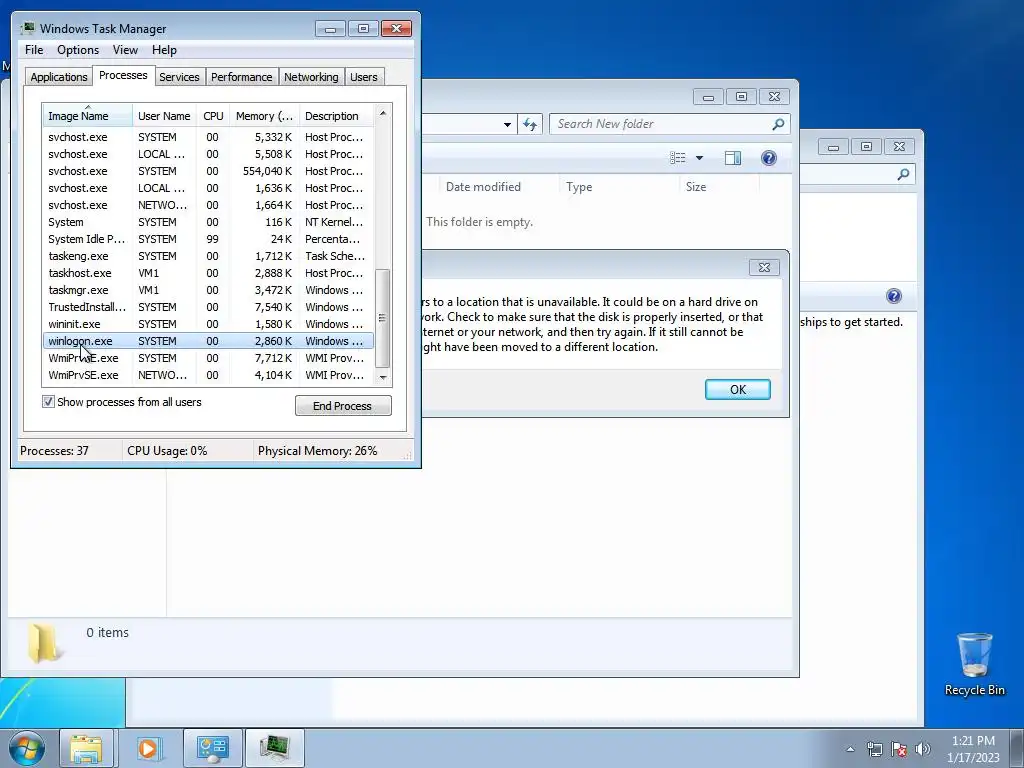Click the volume speaker tray icon
Image resolution: width=1024 pixels, height=768 pixels.
coord(922,749)
